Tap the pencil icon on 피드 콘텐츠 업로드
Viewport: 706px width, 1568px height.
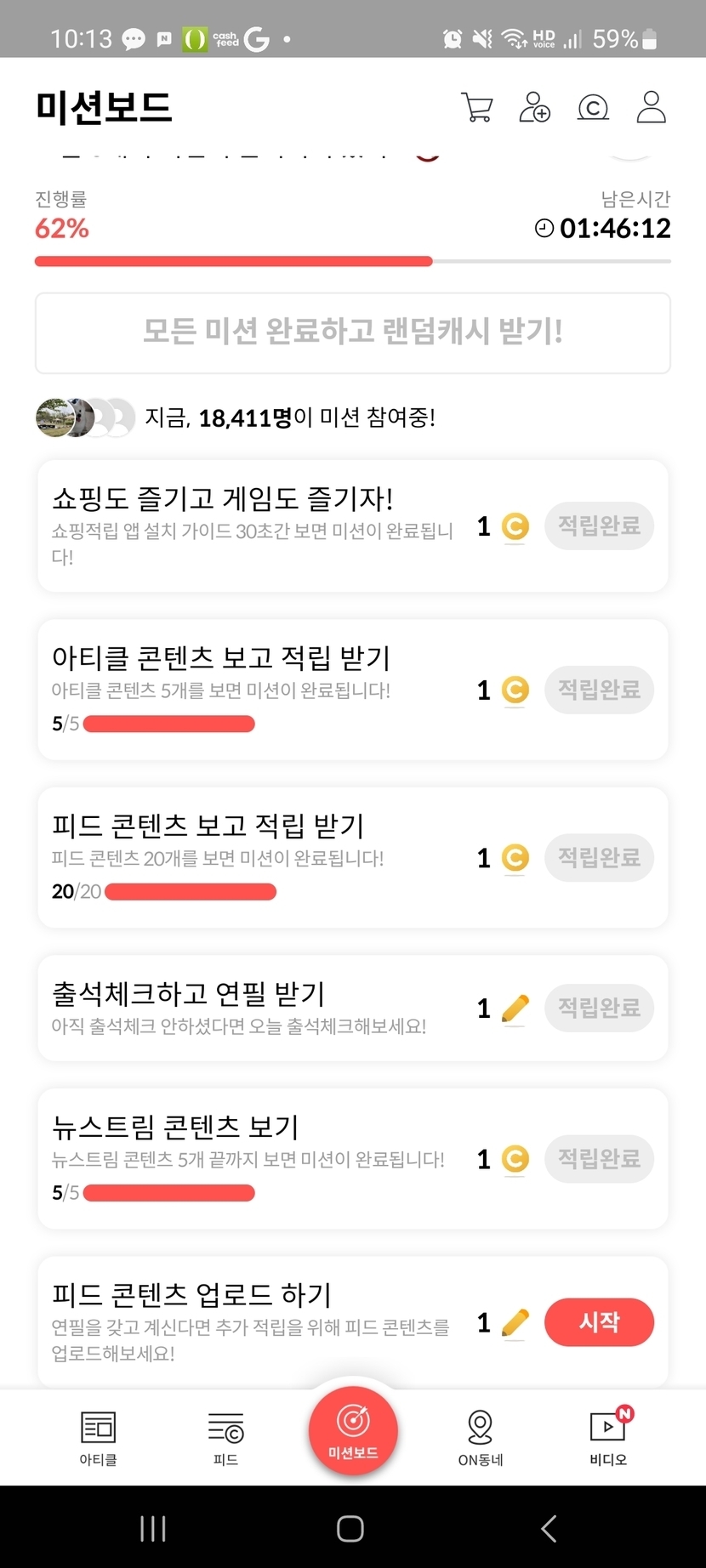(x=515, y=1322)
